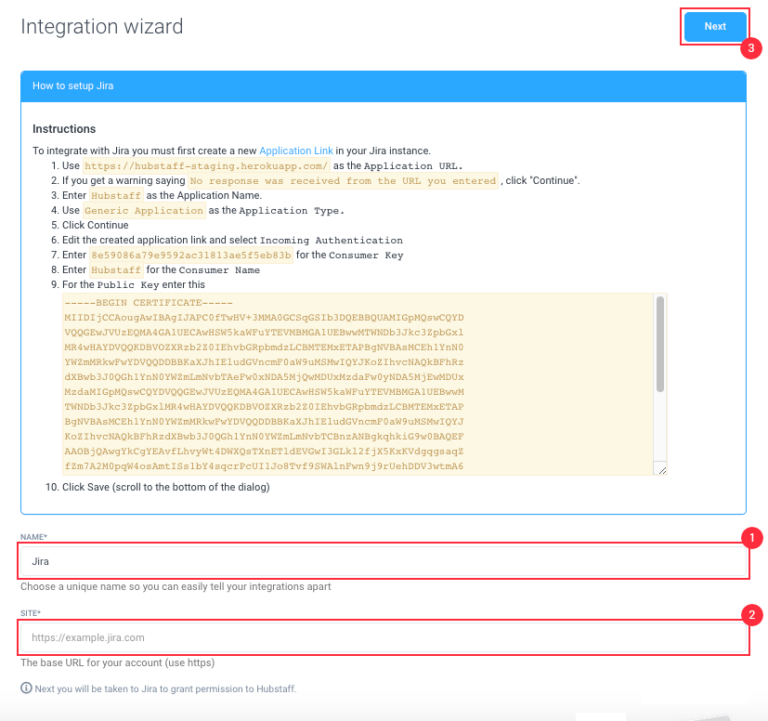Click the NAME* field label

34,537
